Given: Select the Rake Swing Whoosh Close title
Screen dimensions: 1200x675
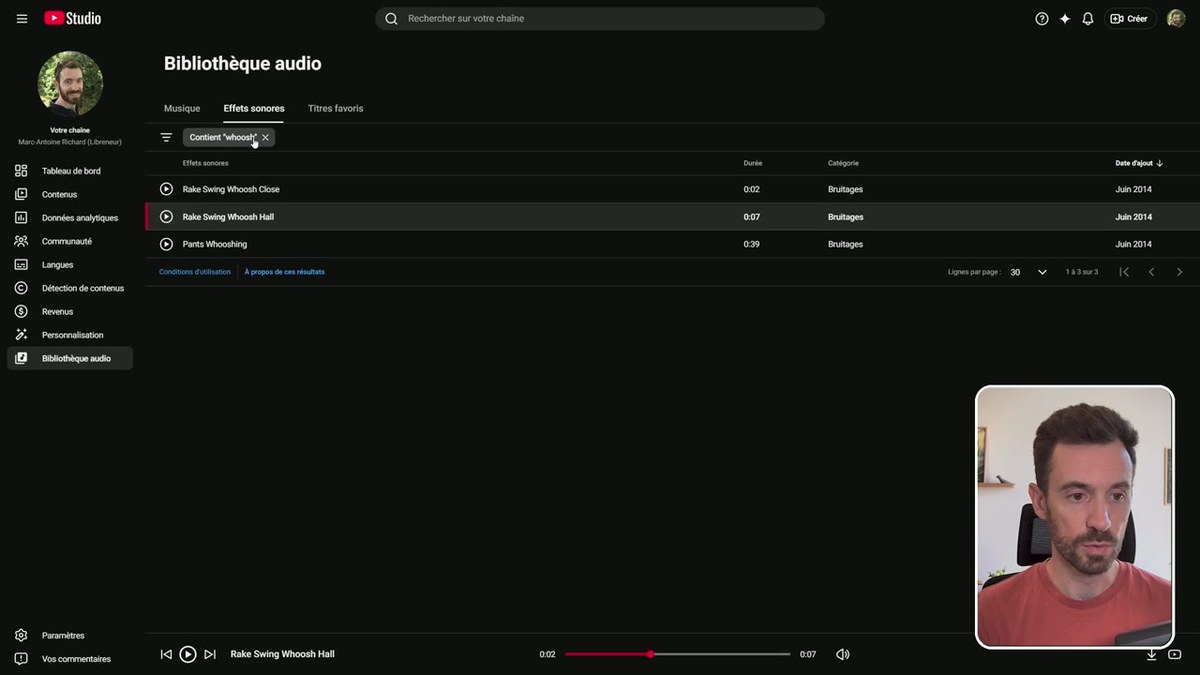Looking at the screenshot, I should click(231, 189).
